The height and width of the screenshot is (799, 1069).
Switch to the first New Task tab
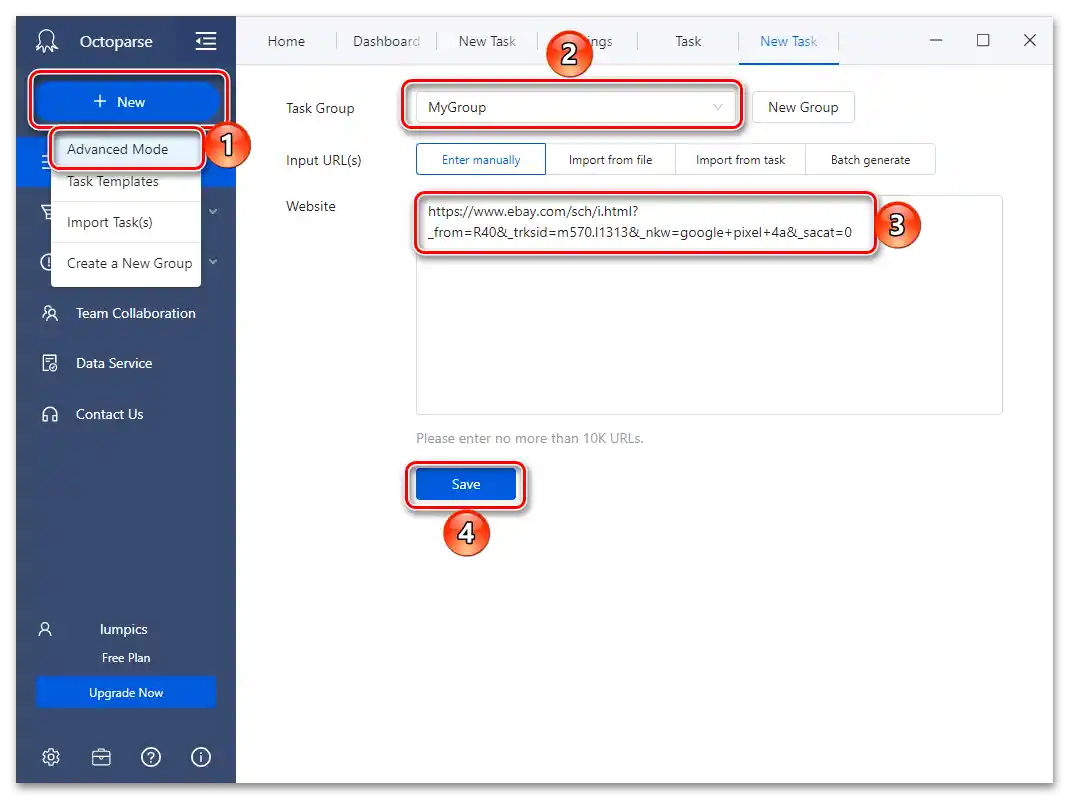click(x=487, y=41)
